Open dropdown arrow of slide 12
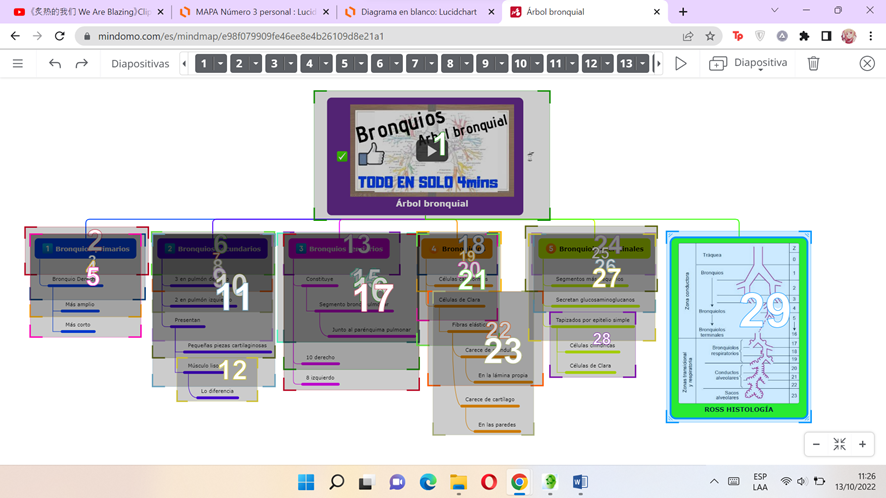 pos(607,63)
